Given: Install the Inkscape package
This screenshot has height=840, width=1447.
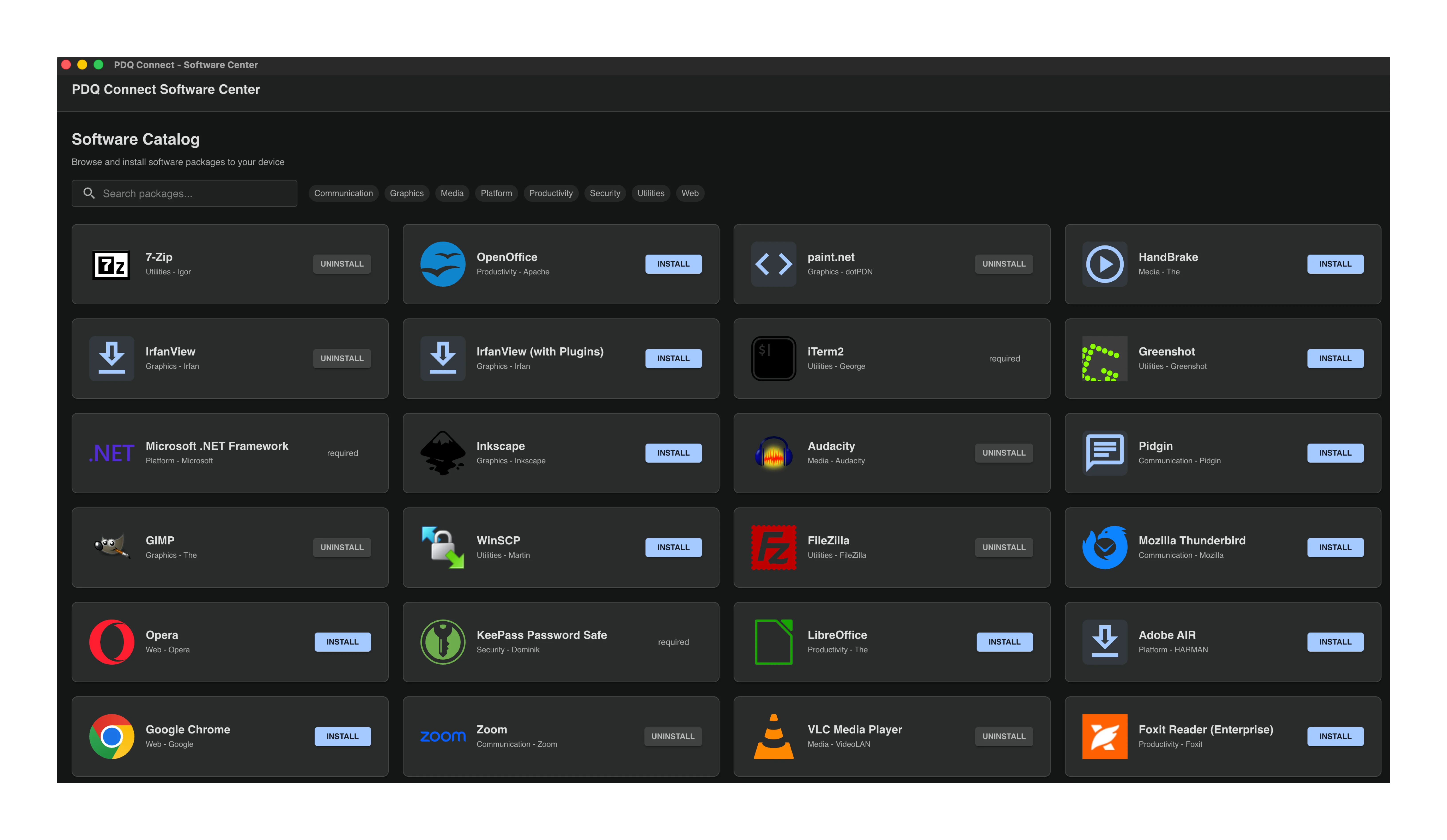Looking at the screenshot, I should pos(673,453).
